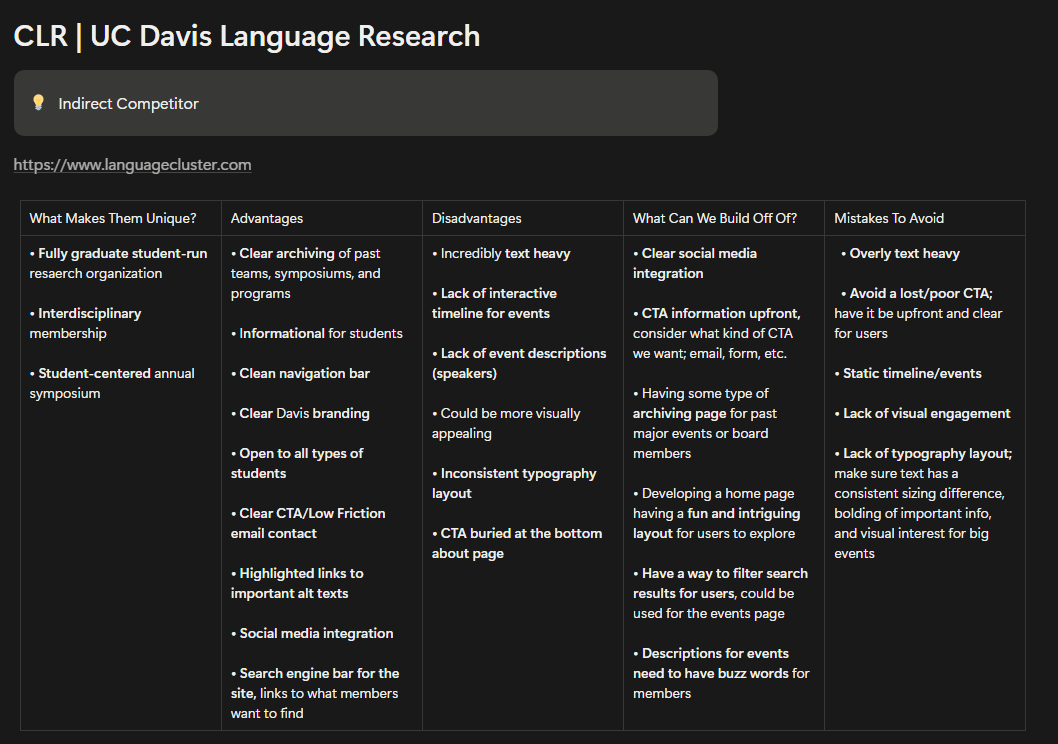Click Open to all types of students
This screenshot has height=744, width=1058.
297,463
